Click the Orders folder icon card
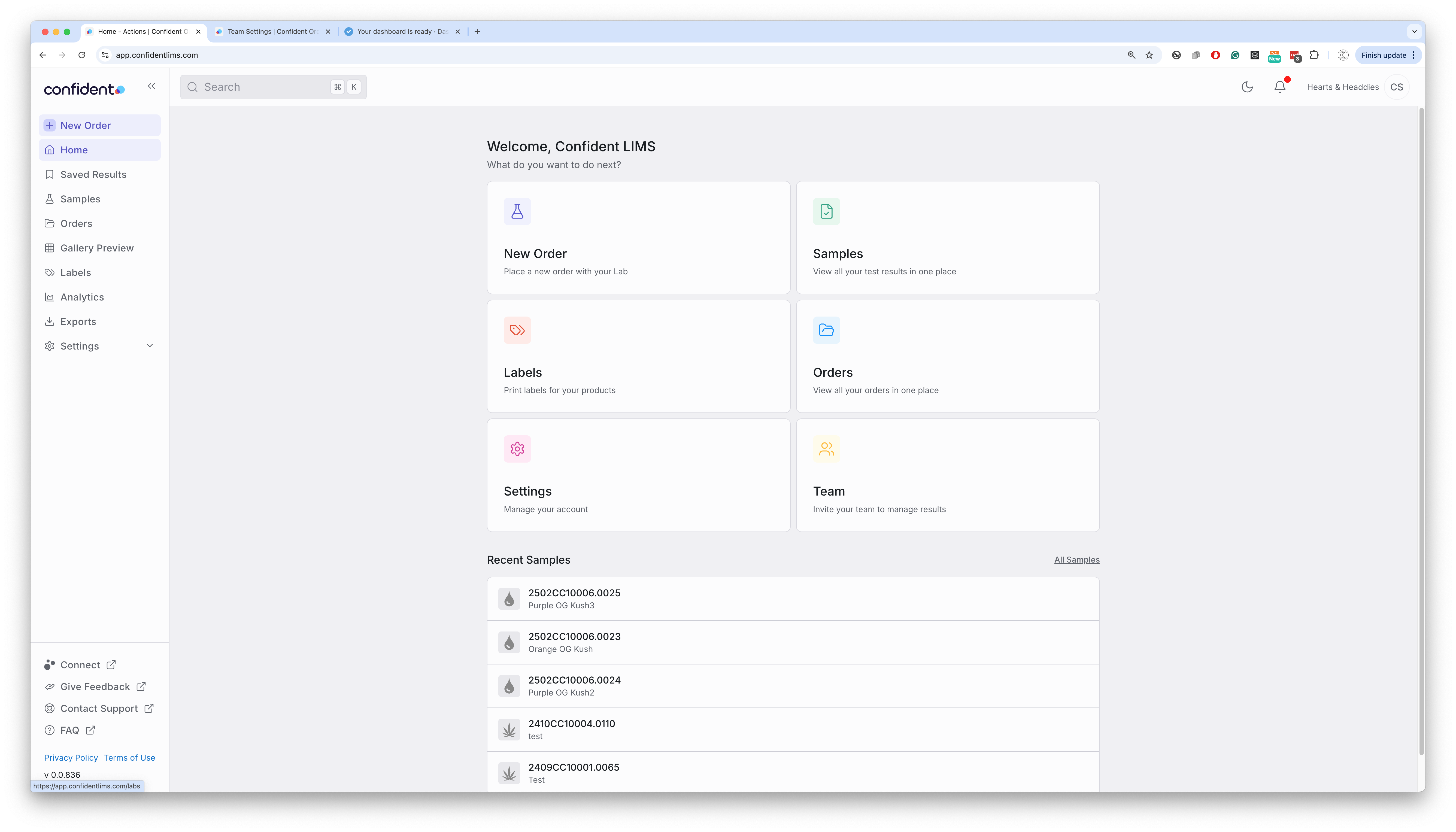 click(x=826, y=330)
